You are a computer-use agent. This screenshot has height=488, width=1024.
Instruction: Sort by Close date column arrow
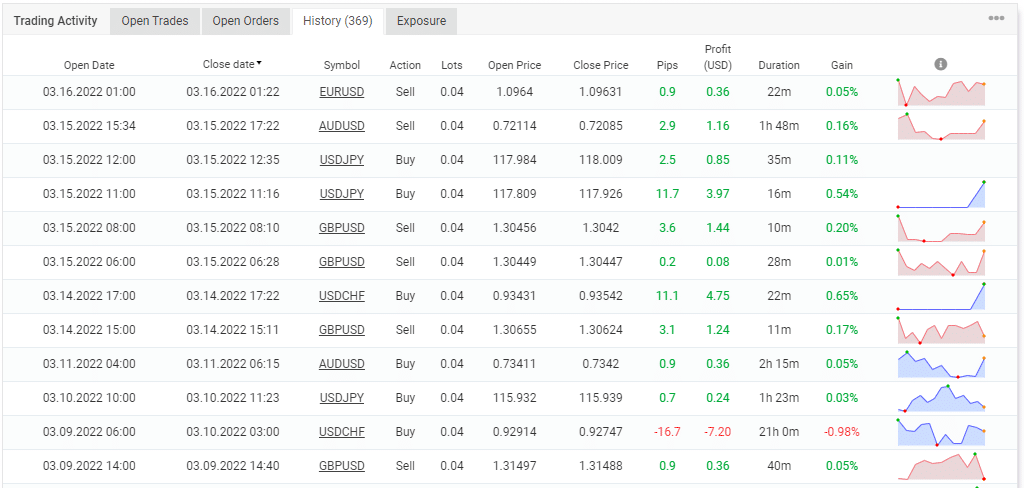point(260,64)
